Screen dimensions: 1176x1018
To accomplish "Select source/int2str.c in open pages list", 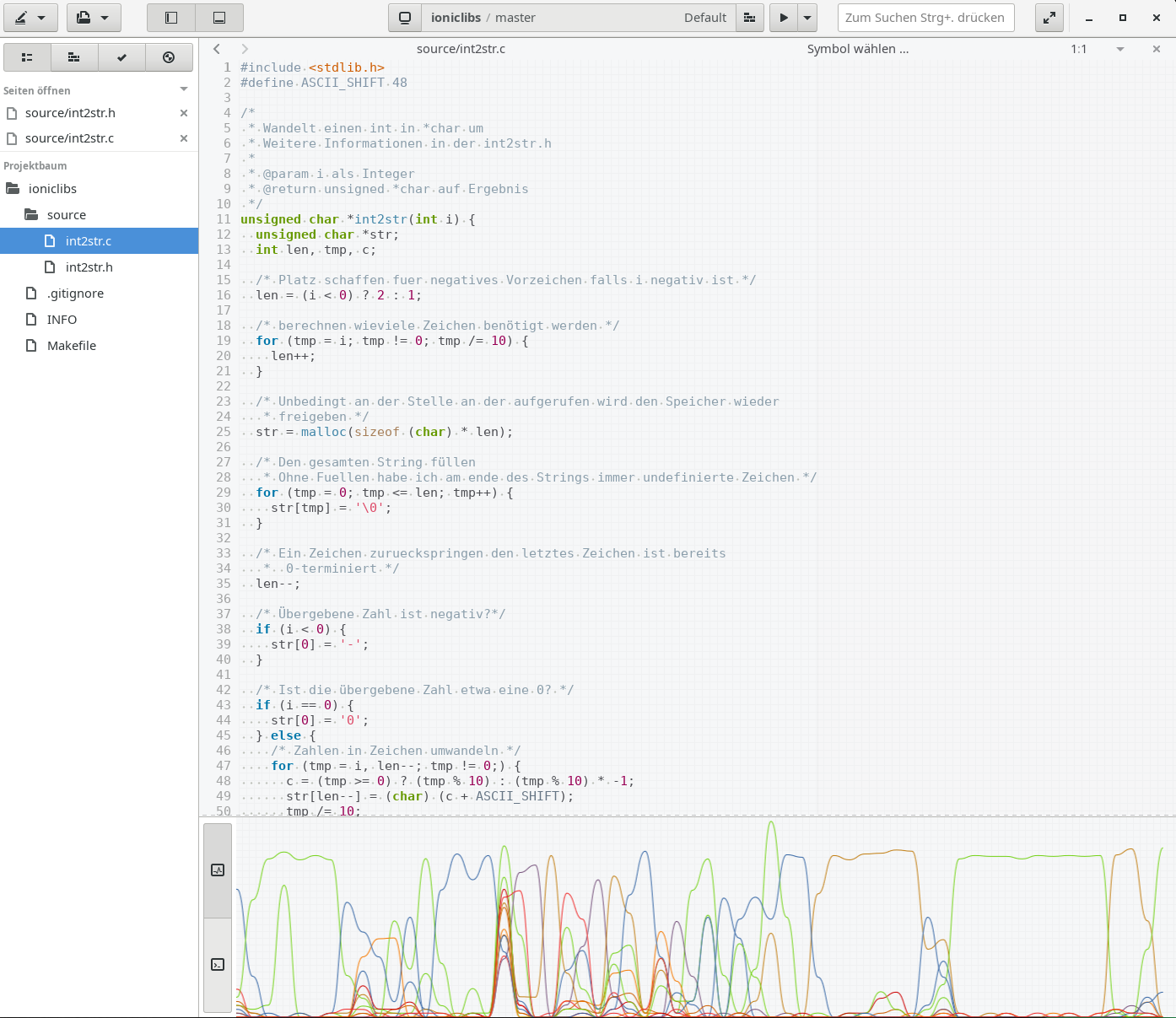I will [70, 138].
